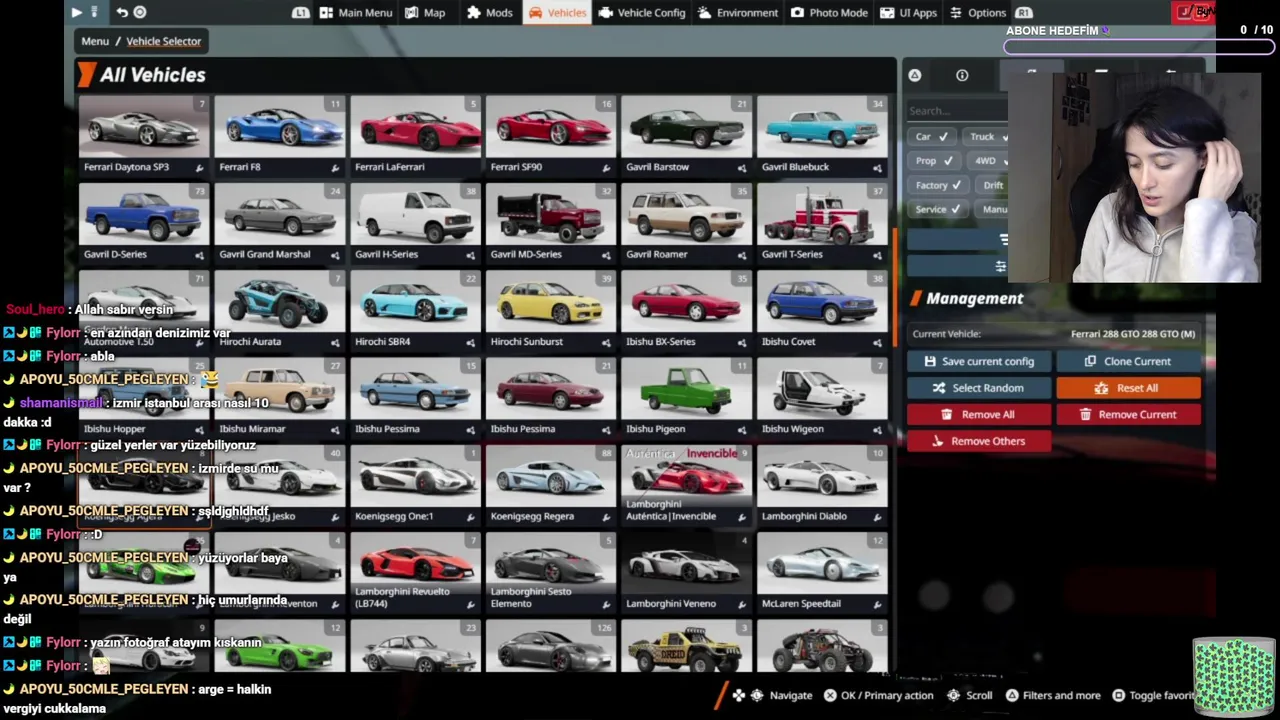
Task: Click Save current config button
Action: pyautogui.click(x=979, y=361)
